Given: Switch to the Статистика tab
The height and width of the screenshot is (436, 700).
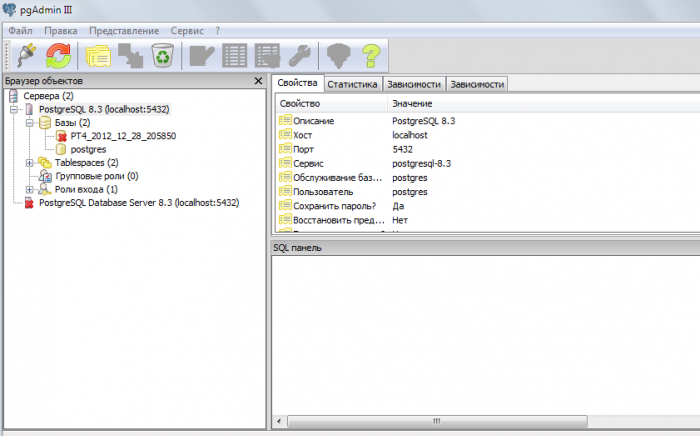Looking at the screenshot, I should (x=352, y=84).
